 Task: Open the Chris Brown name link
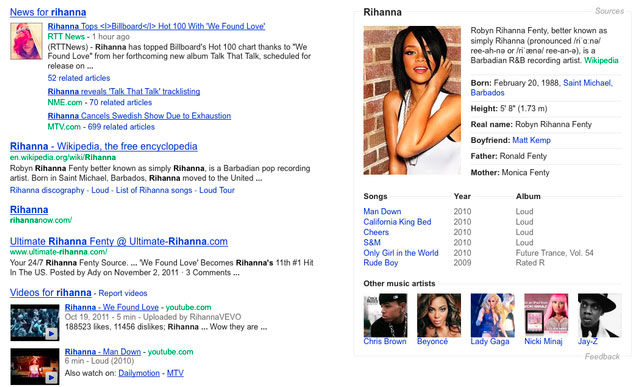(x=385, y=342)
